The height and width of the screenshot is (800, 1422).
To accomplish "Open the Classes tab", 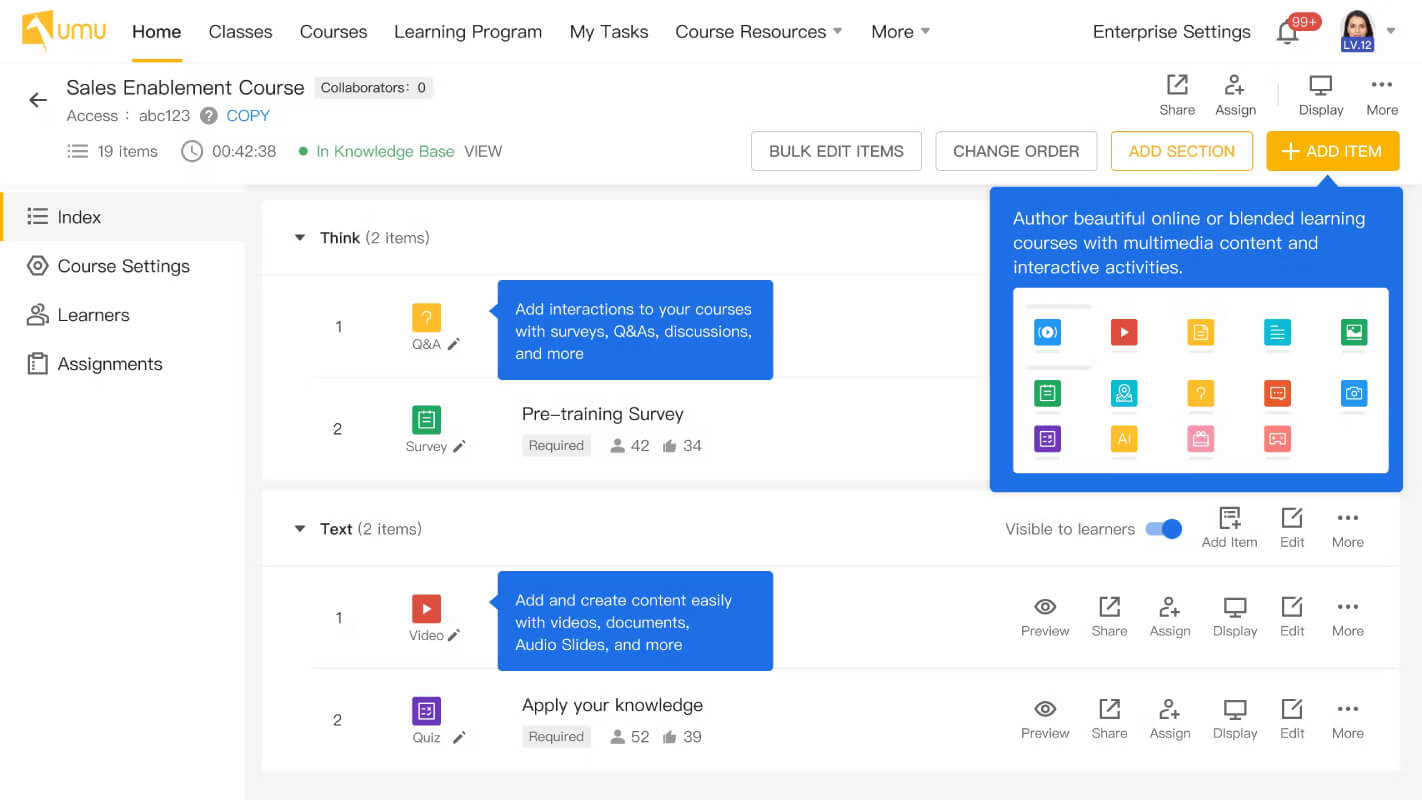I will [240, 32].
